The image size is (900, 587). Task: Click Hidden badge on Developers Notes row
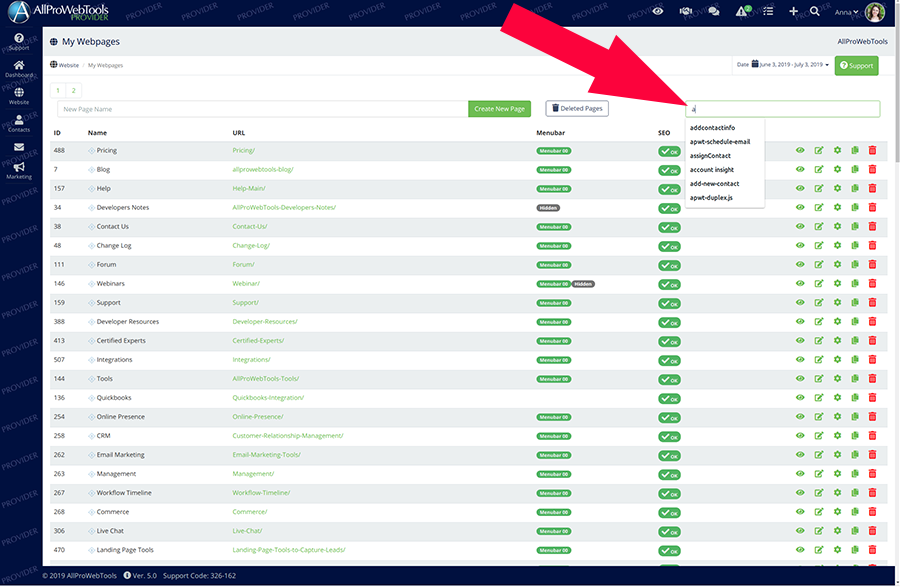coord(548,208)
